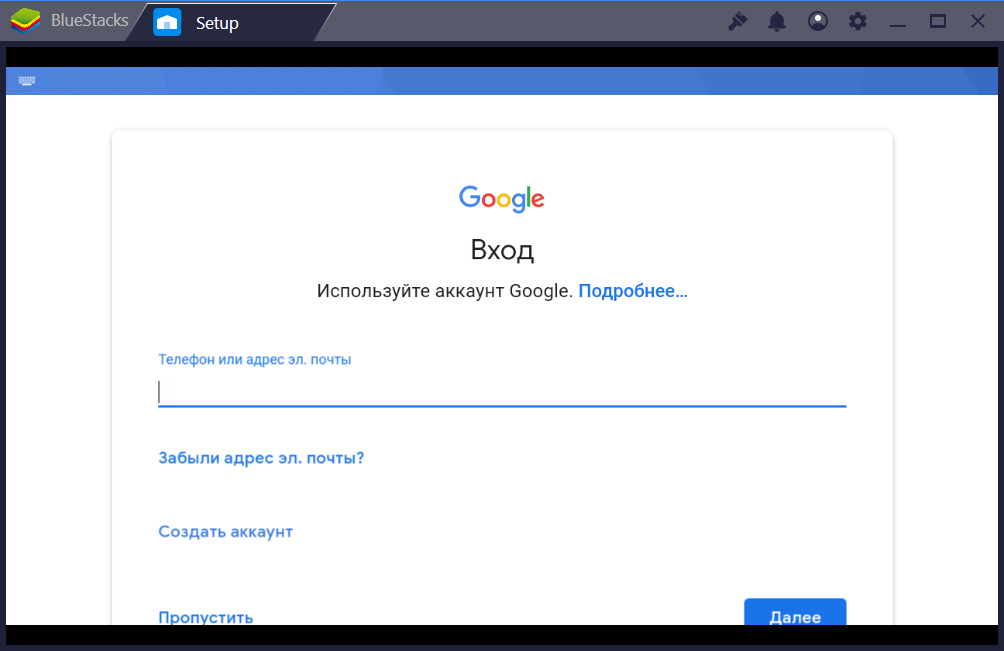Open BlueStacks settings gear
The width and height of the screenshot is (1004, 651).
click(x=858, y=21)
